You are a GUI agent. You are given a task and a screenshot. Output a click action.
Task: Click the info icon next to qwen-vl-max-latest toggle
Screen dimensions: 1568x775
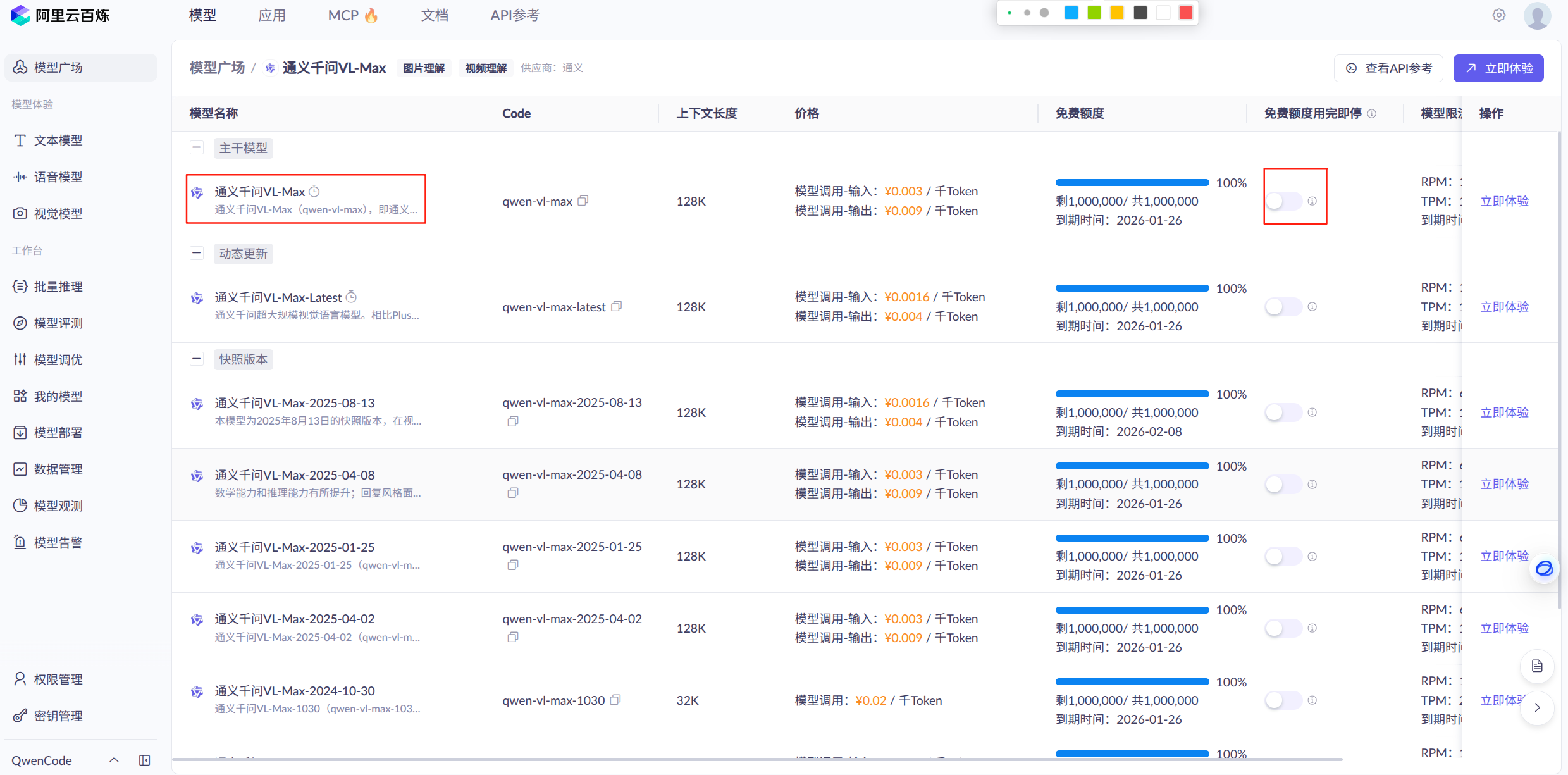pyautogui.click(x=1312, y=307)
